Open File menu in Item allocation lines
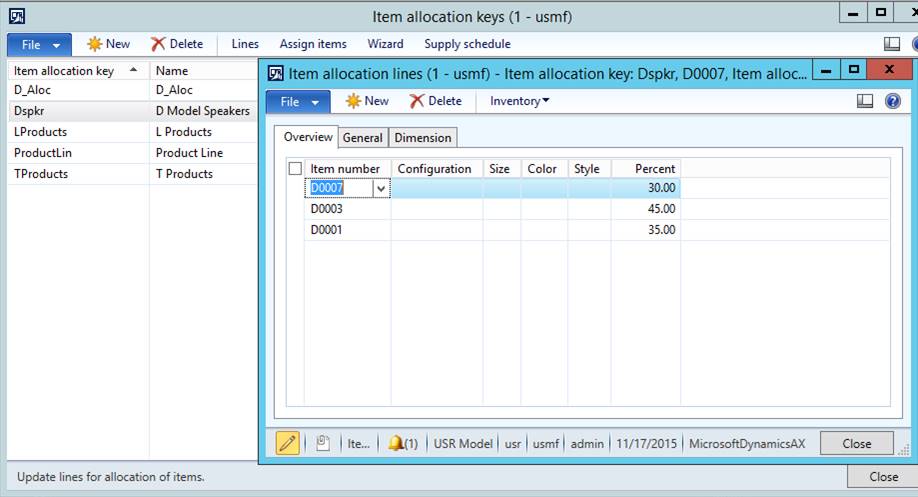The height and width of the screenshot is (497, 918). click(x=298, y=101)
